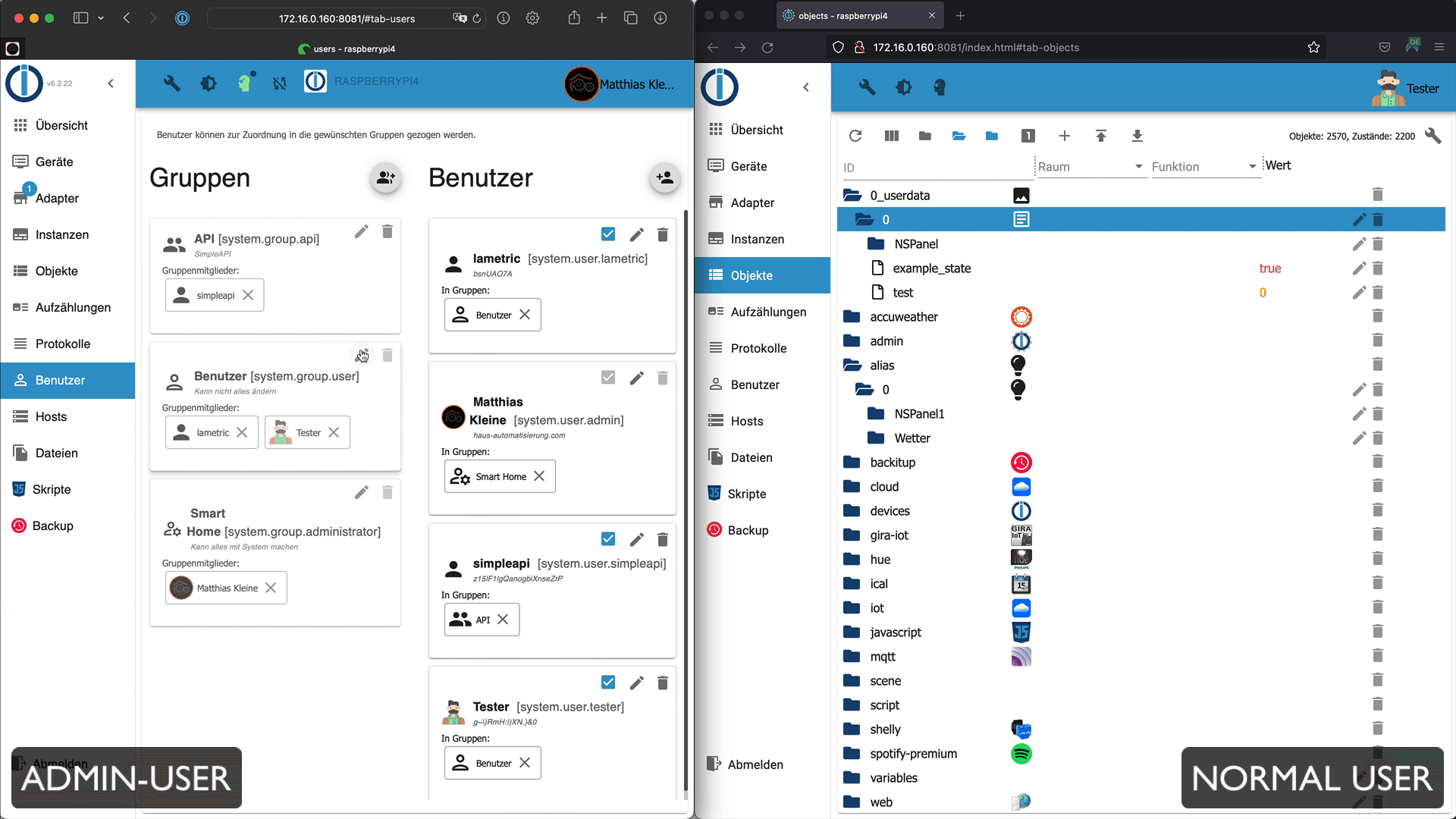Click the add user icon button
Viewport: 1456px width, 819px height.
tap(665, 177)
